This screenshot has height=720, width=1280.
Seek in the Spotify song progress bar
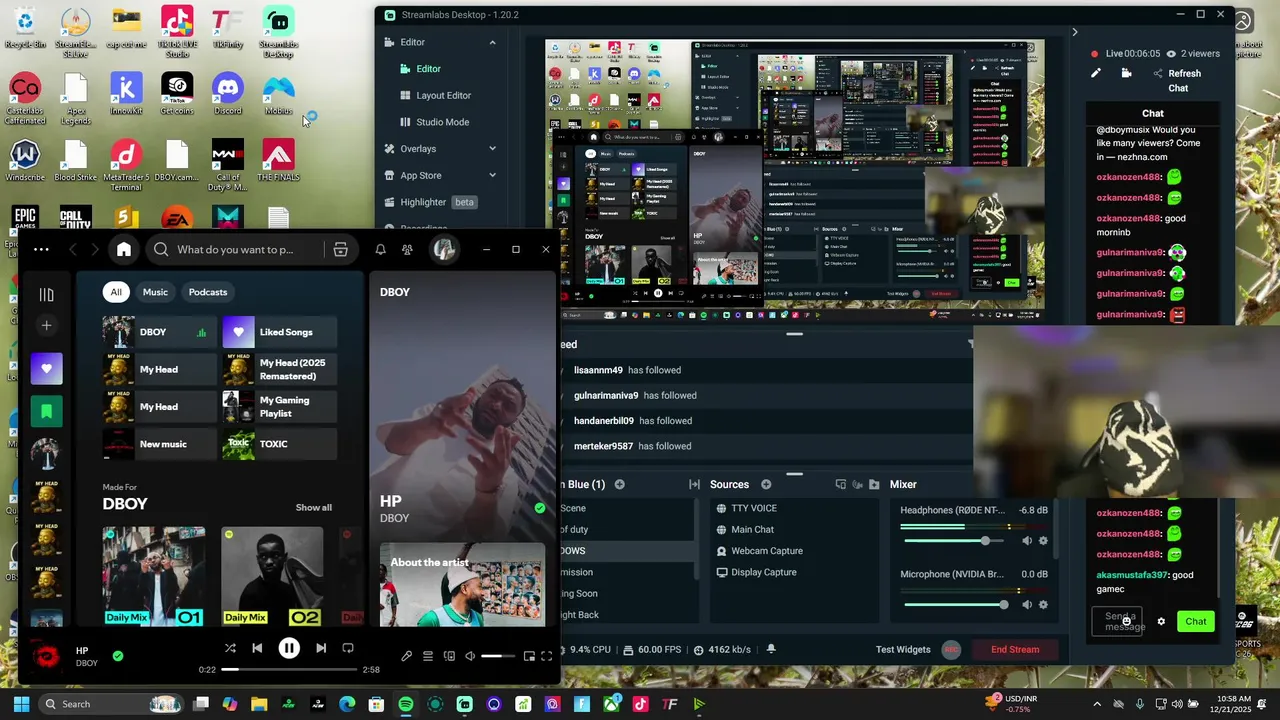click(289, 669)
